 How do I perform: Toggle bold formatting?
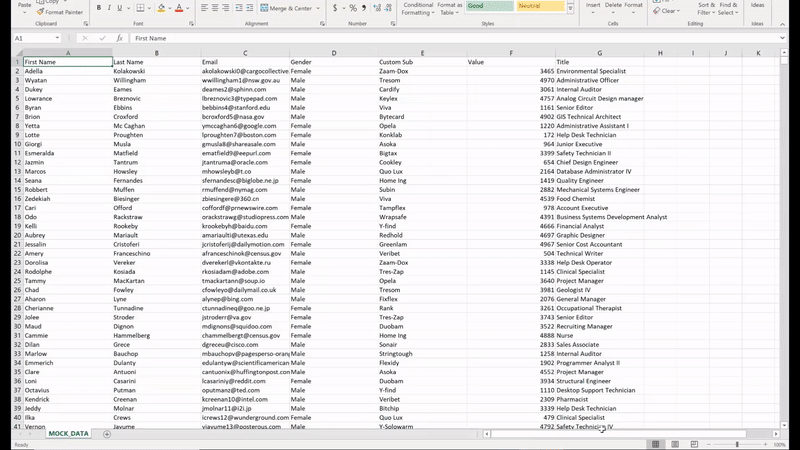[x=98, y=8]
